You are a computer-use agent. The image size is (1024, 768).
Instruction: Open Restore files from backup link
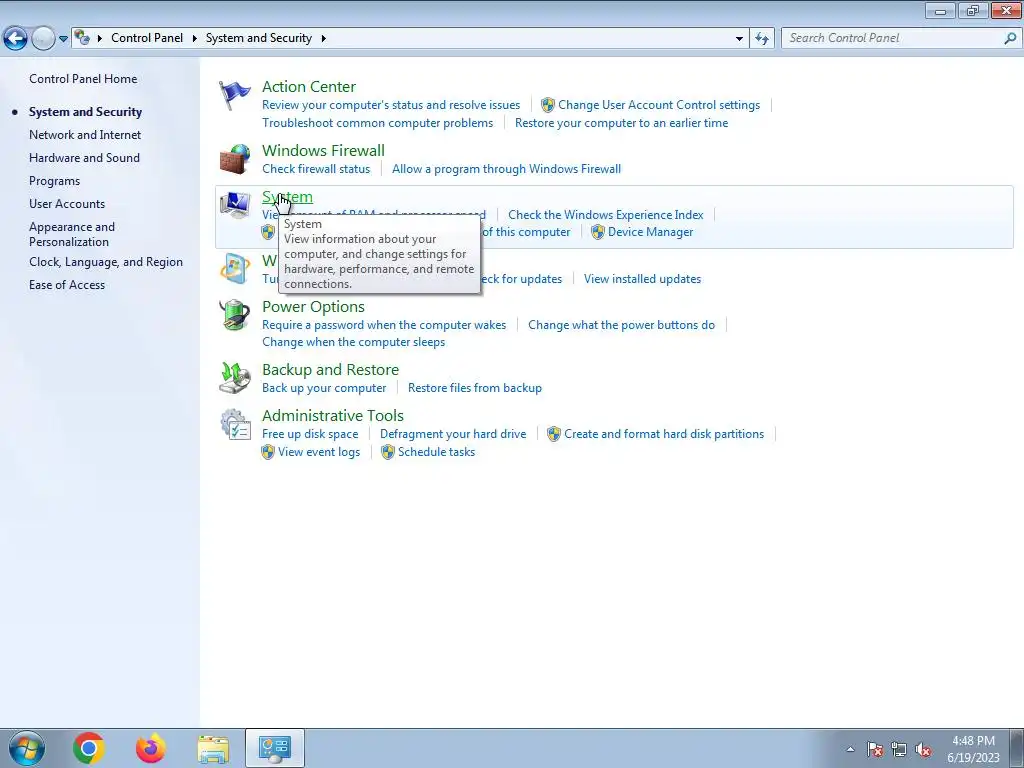tap(475, 388)
